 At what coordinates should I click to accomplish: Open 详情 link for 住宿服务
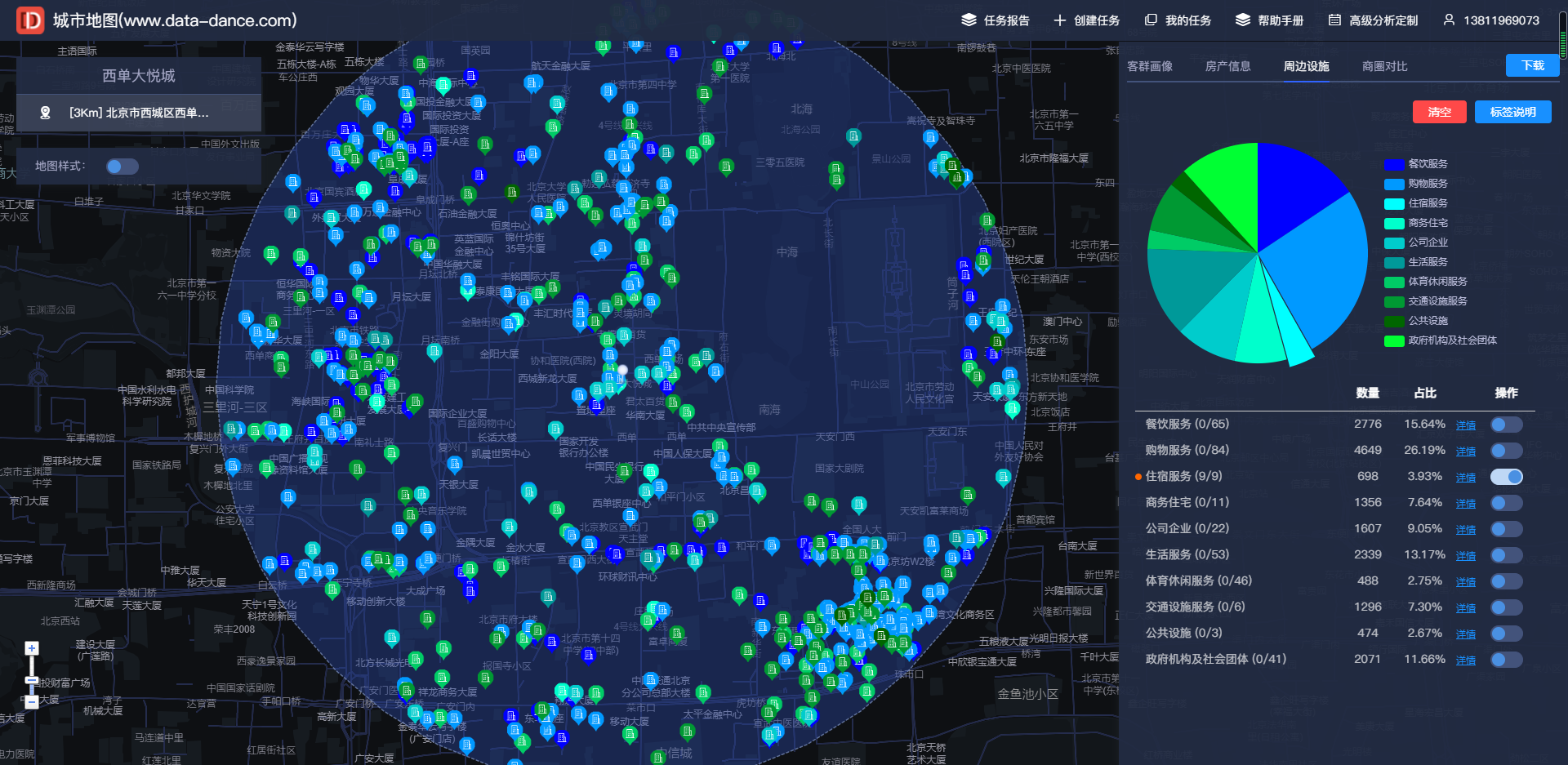point(1466,478)
